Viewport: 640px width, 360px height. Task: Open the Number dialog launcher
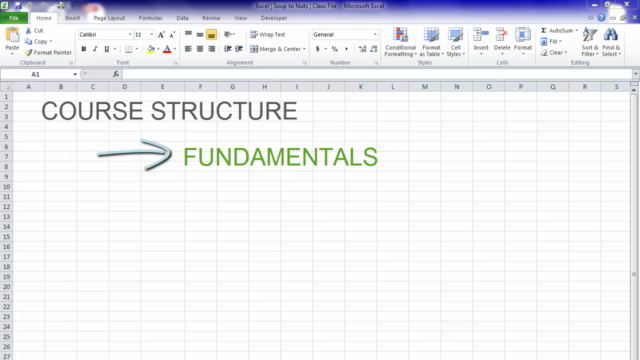(376, 63)
